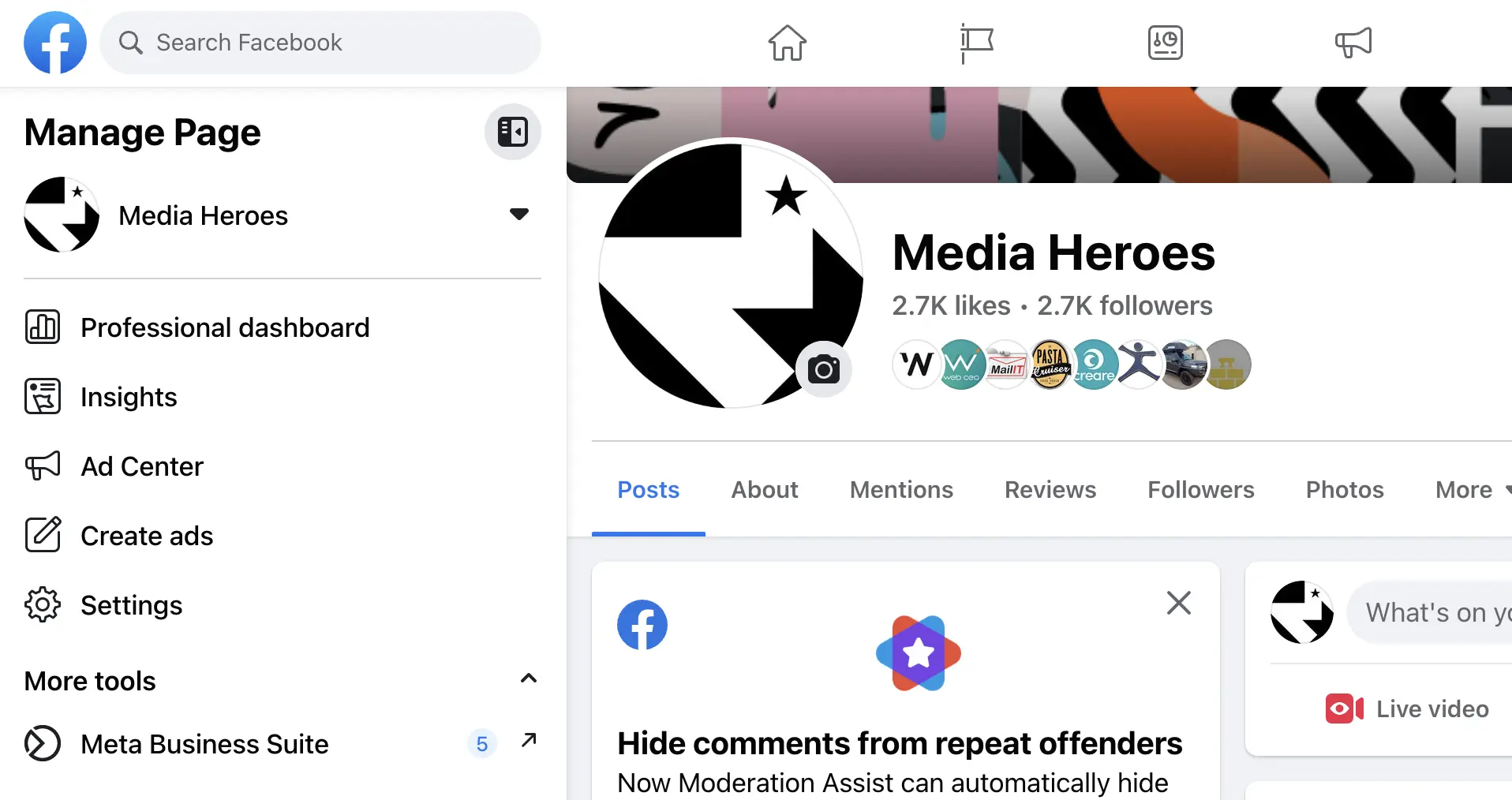Open the Web CEO follower avatar
The image size is (1512, 800).
pos(962,364)
